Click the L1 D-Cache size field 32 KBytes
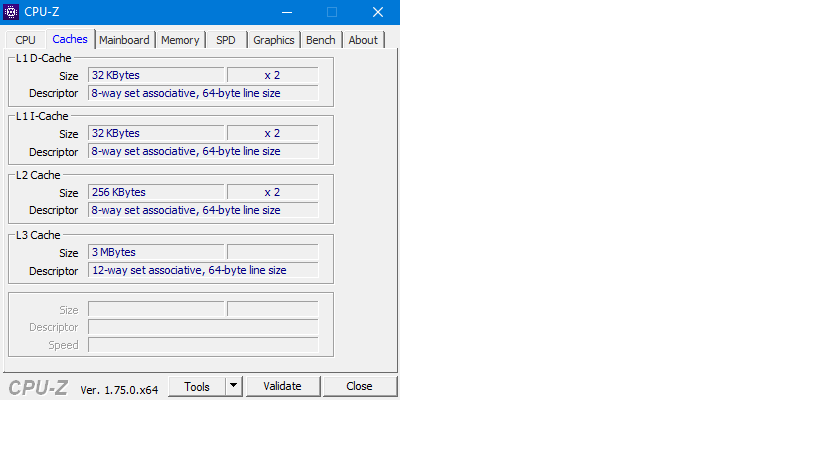Screen dimensions: 819x460 pyautogui.click(x=156, y=75)
